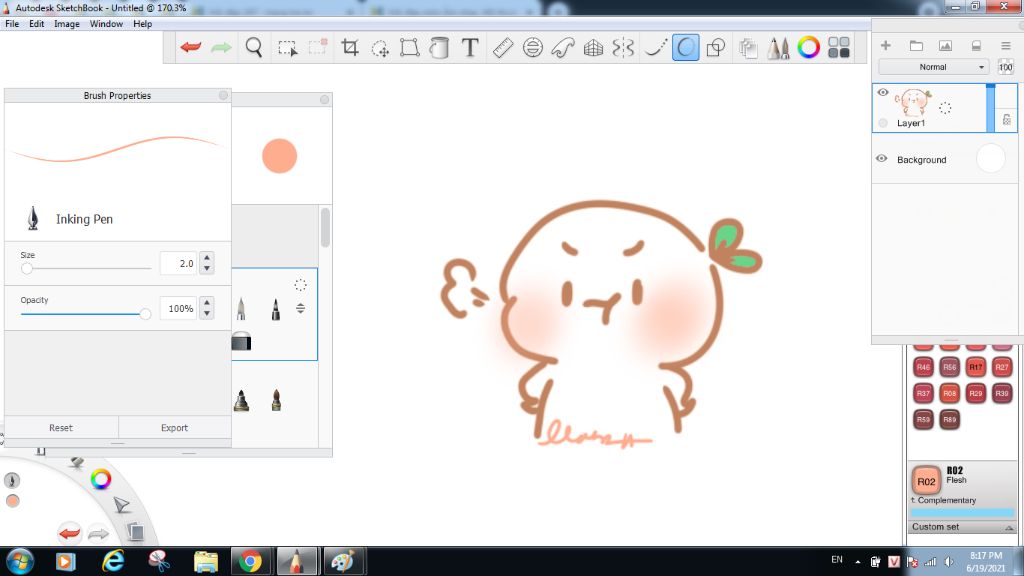Click the red Undo arrow in top toolbar
Image resolution: width=1024 pixels, height=576 pixels.
[x=191, y=47]
